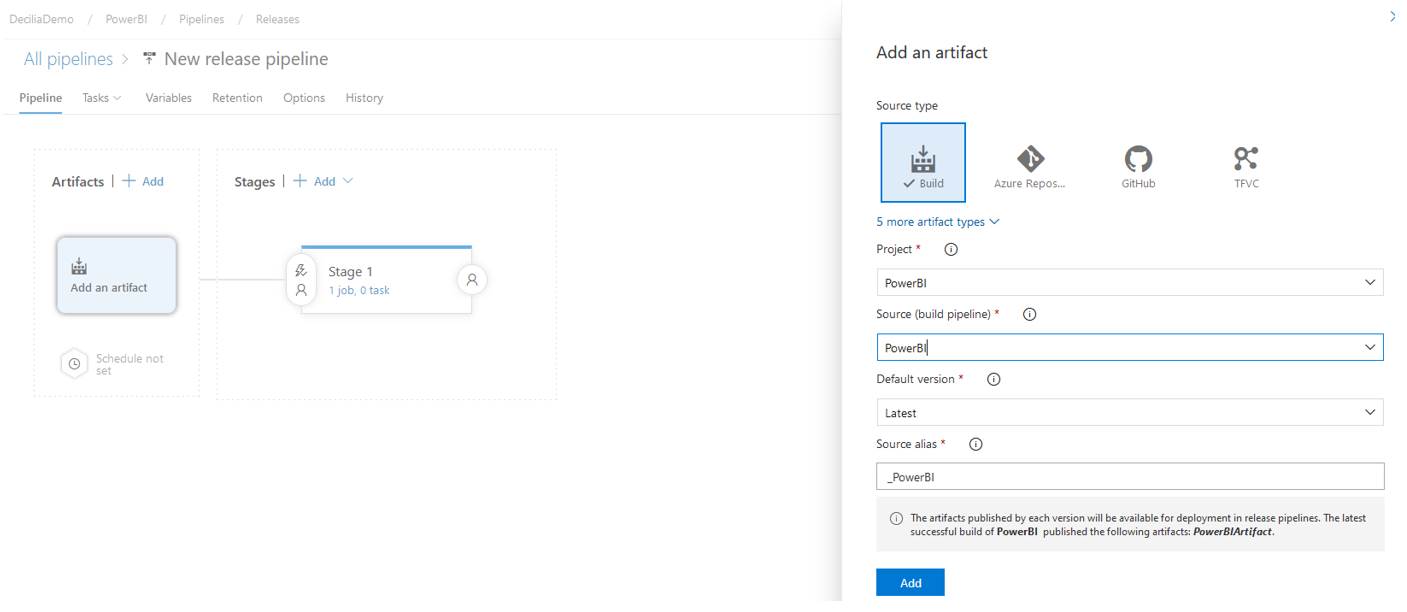Click the Artifacts section heading
The image size is (1407, 612).
tap(78, 181)
